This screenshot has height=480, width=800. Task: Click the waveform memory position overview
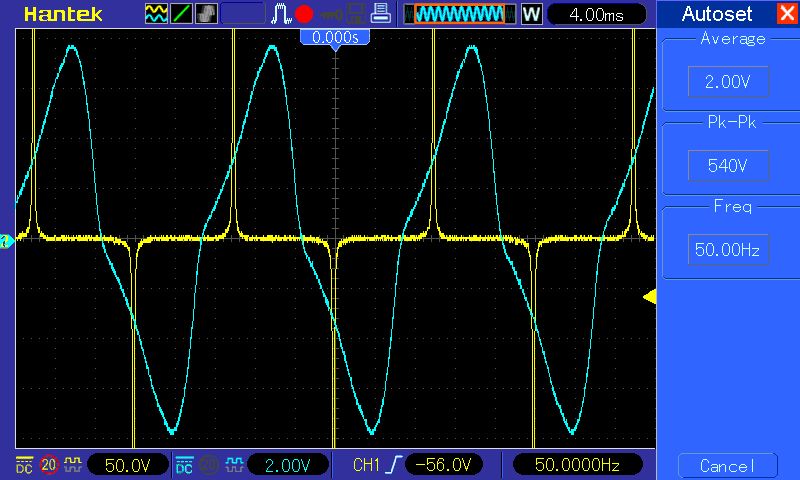point(460,14)
